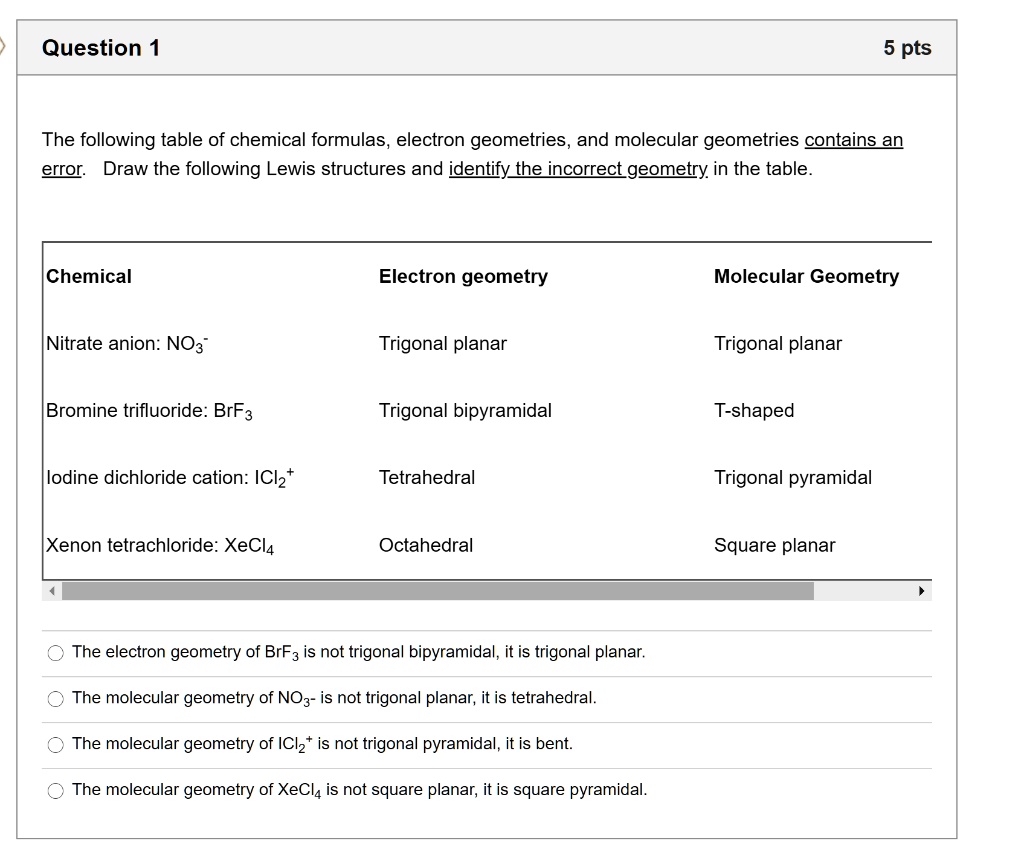The height and width of the screenshot is (855, 1024).
Task: Click the Bromine trifluoride BrF3 table row
Action: pyautogui.click(x=140, y=410)
